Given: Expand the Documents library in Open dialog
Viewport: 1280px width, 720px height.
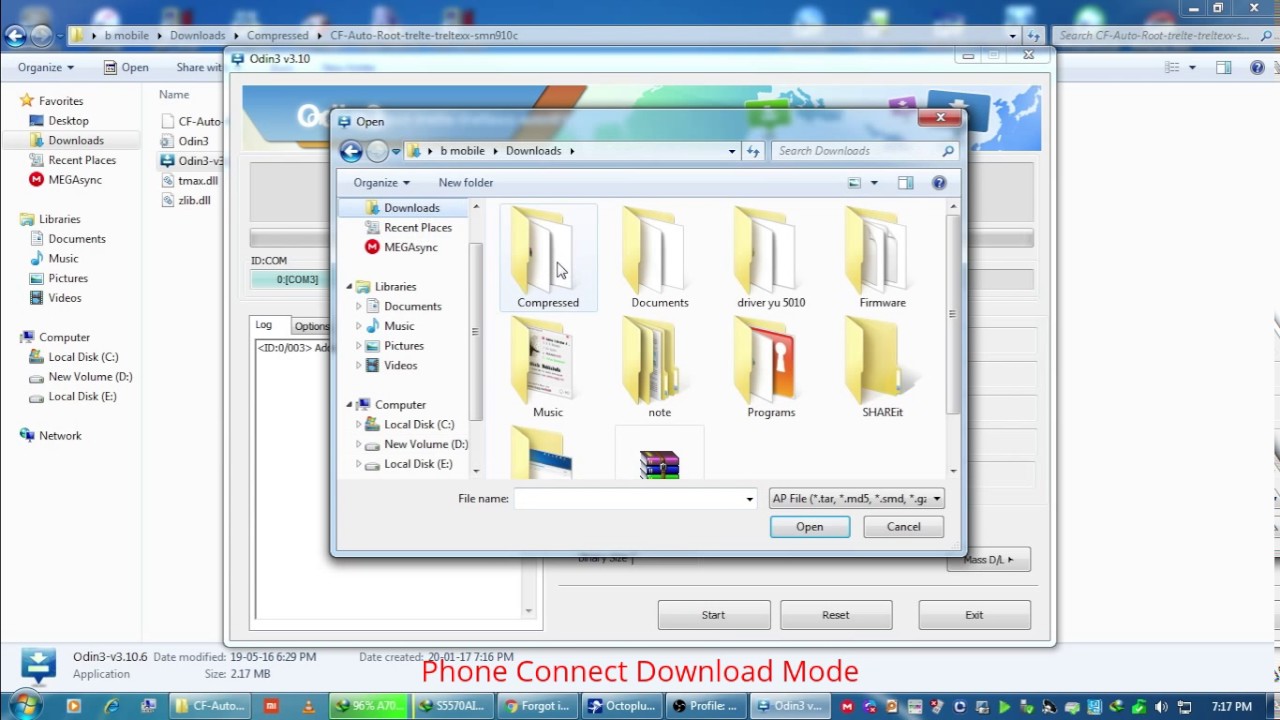Looking at the screenshot, I should click(359, 306).
